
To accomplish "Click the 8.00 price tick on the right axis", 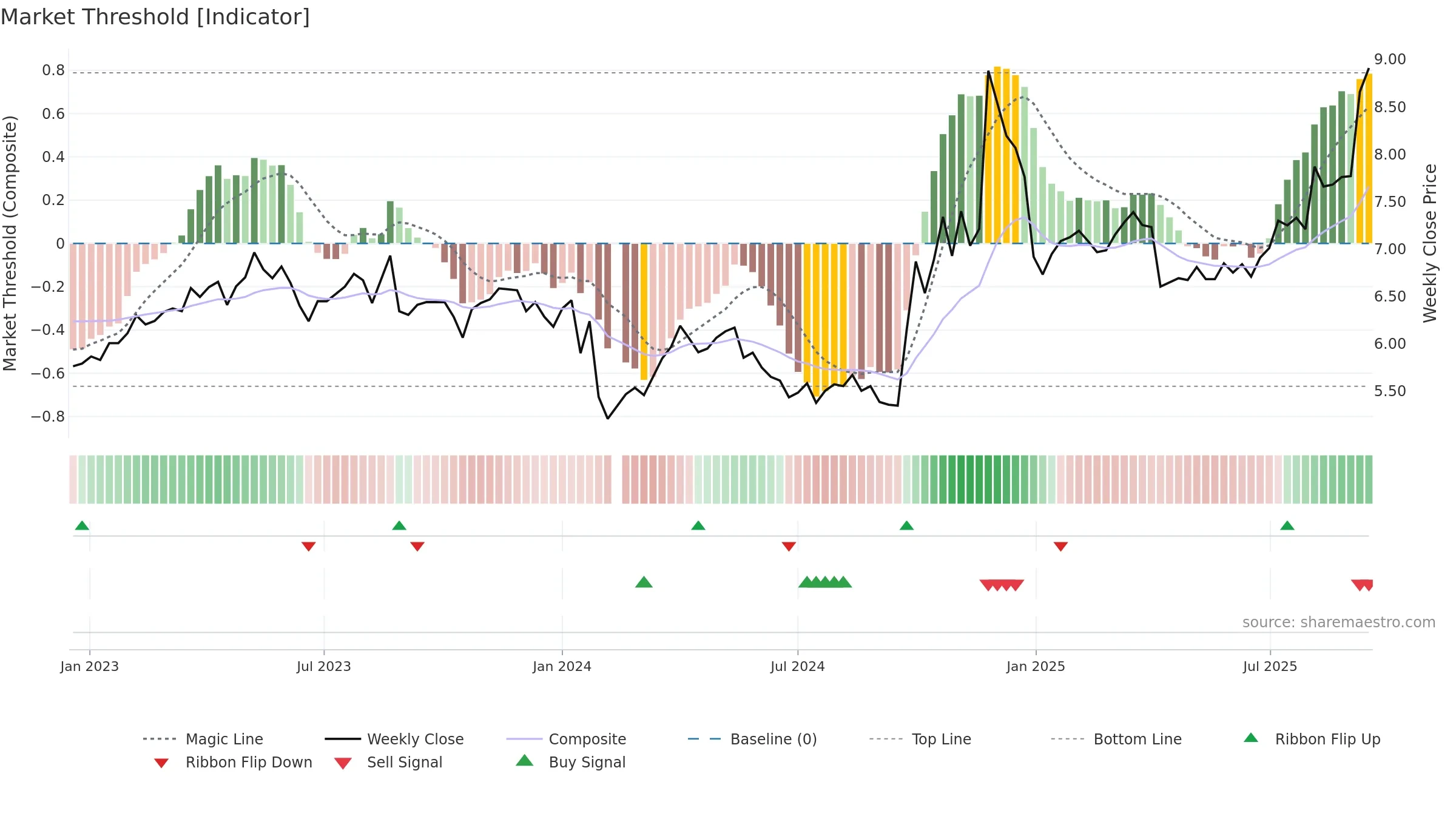I will point(1390,155).
